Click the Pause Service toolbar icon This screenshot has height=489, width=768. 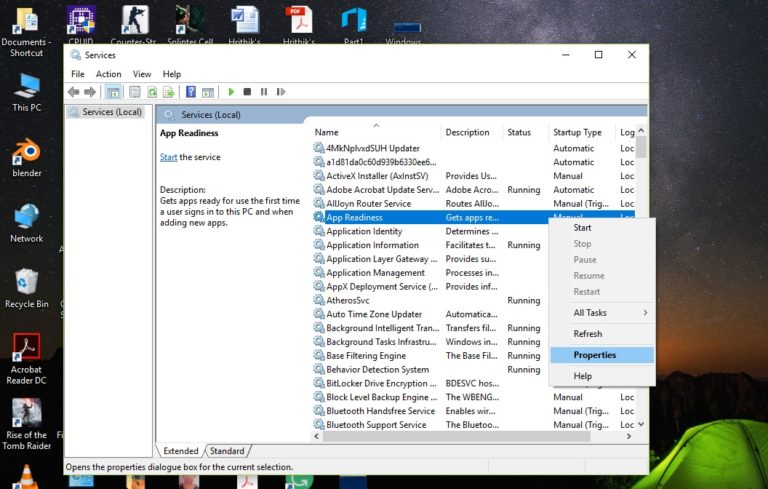click(x=263, y=92)
